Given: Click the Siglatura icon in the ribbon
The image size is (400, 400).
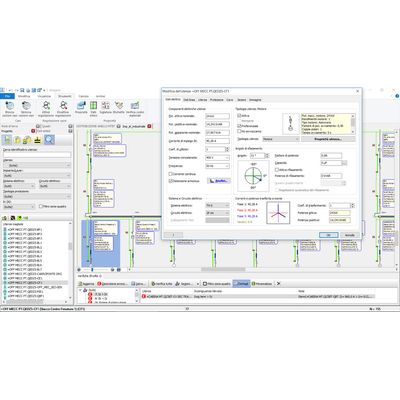Looking at the screenshot, I should 105,107.
